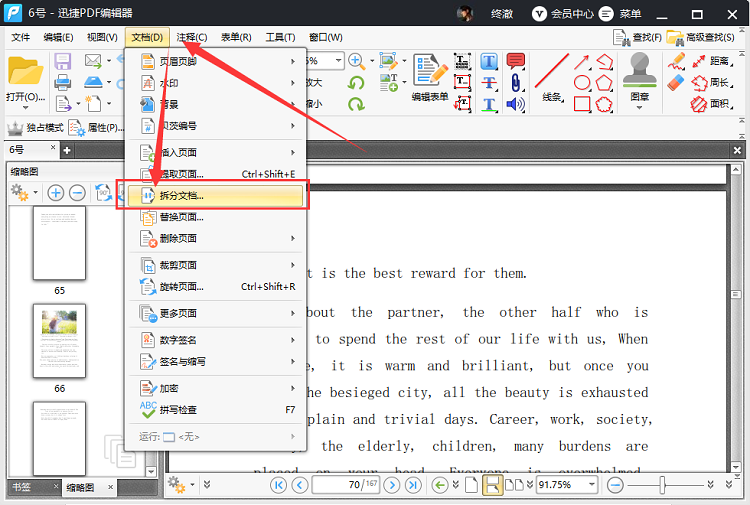Select the eraser tool icon
The width and height of the screenshot is (750, 505).
[676, 82]
